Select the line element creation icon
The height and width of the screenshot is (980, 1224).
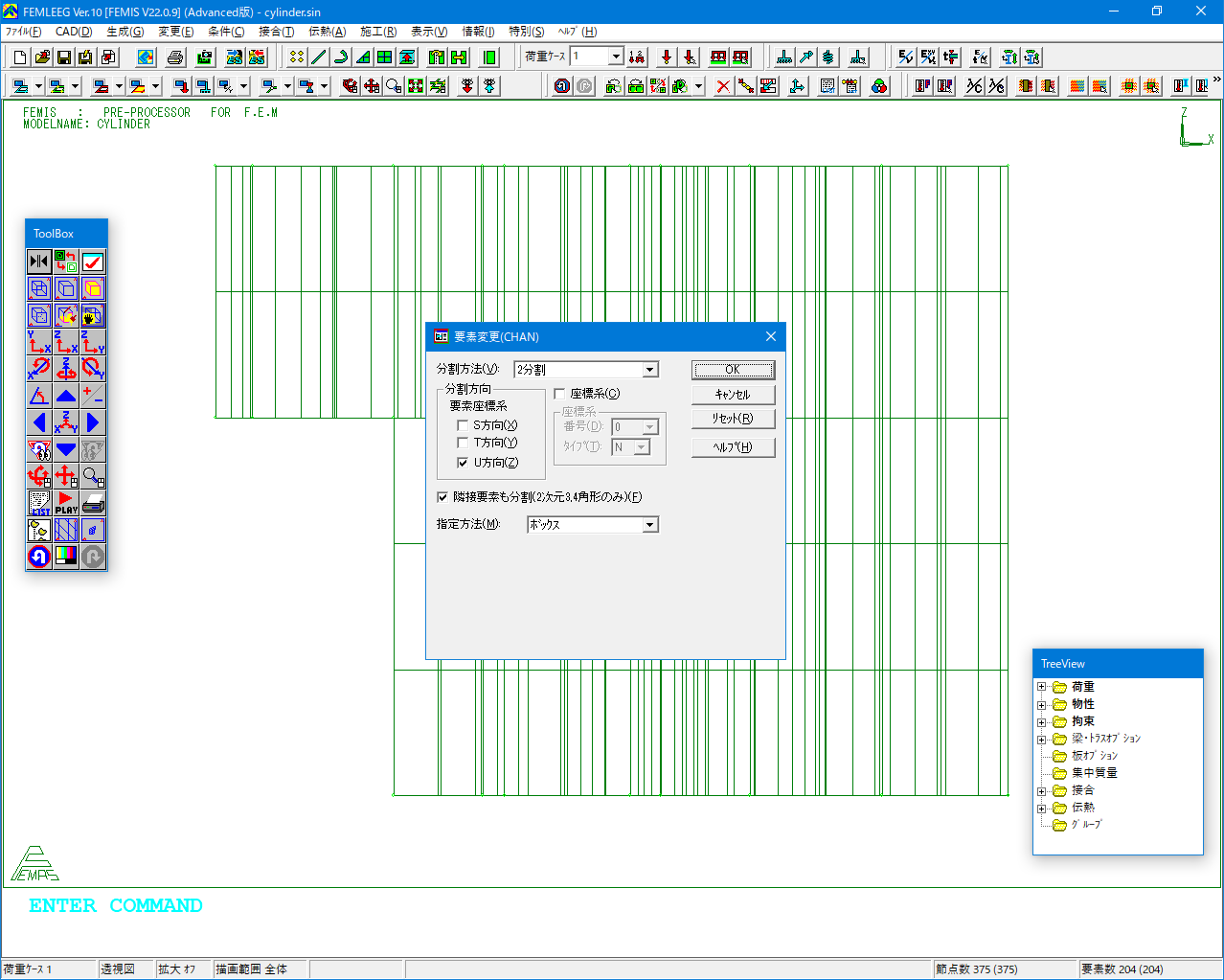coord(319,57)
